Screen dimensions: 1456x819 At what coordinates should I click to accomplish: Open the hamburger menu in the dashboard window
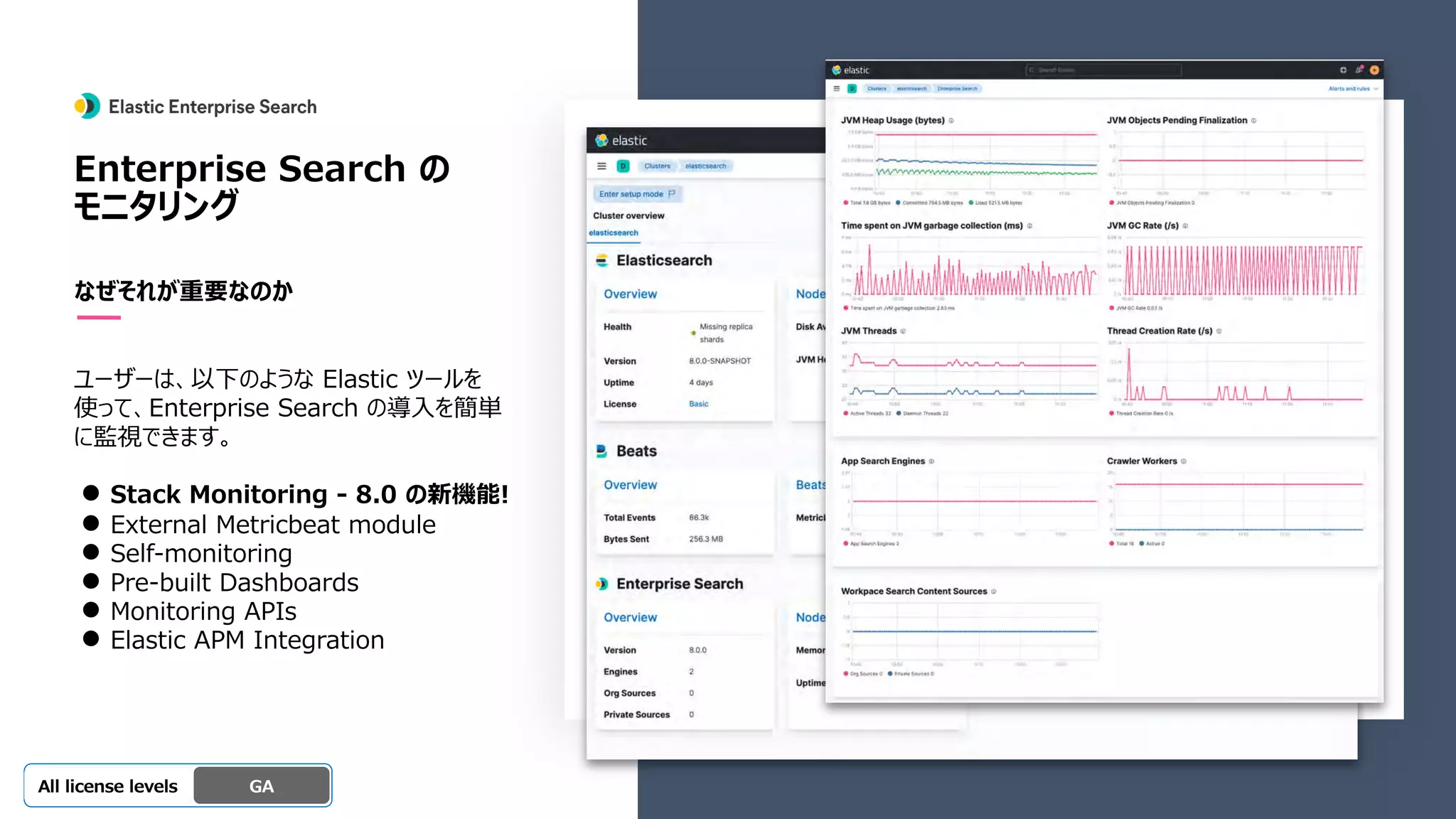click(837, 89)
